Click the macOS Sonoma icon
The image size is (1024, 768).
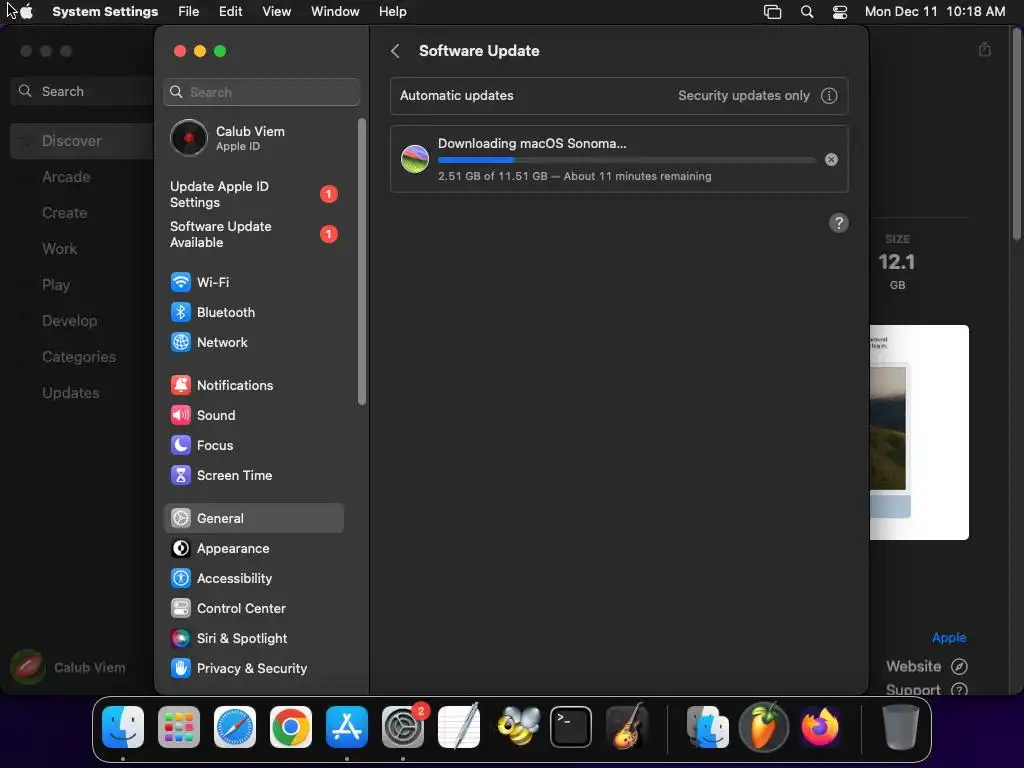pyautogui.click(x=415, y=159)
